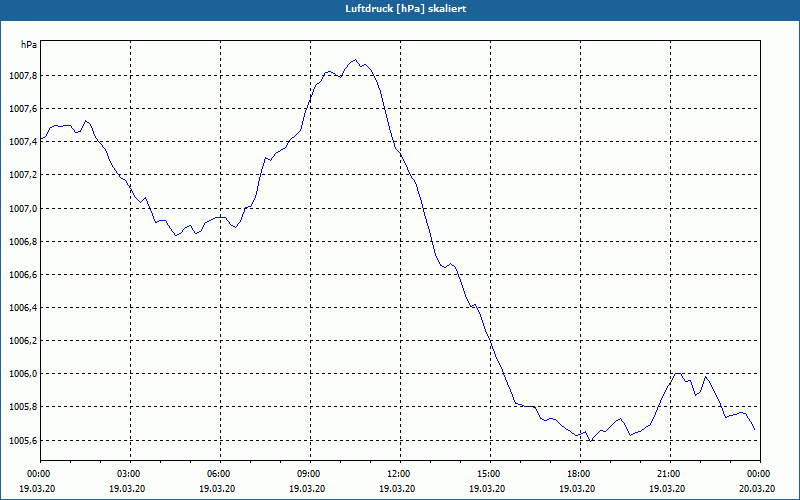The image size is (800, 500).
Task: Click the 20.03.20 date label
Action: pyautogui.click(x=757, y=488)
